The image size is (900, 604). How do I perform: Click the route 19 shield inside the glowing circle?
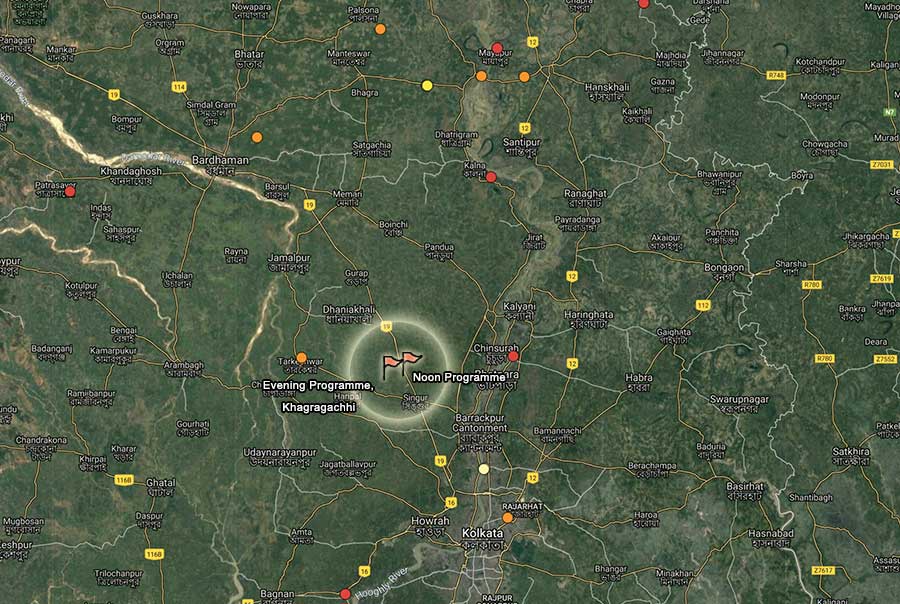[386, 327]
